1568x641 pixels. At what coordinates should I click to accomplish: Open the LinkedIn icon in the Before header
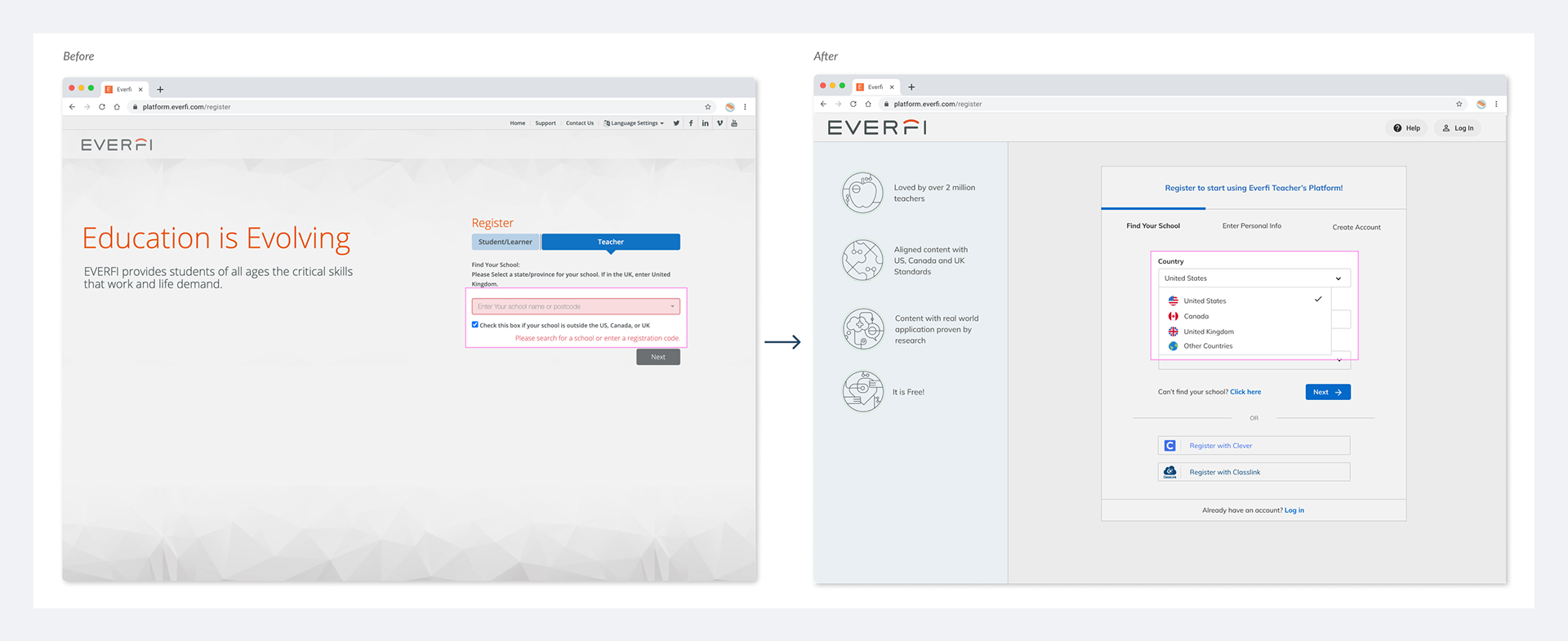(705, 123)
